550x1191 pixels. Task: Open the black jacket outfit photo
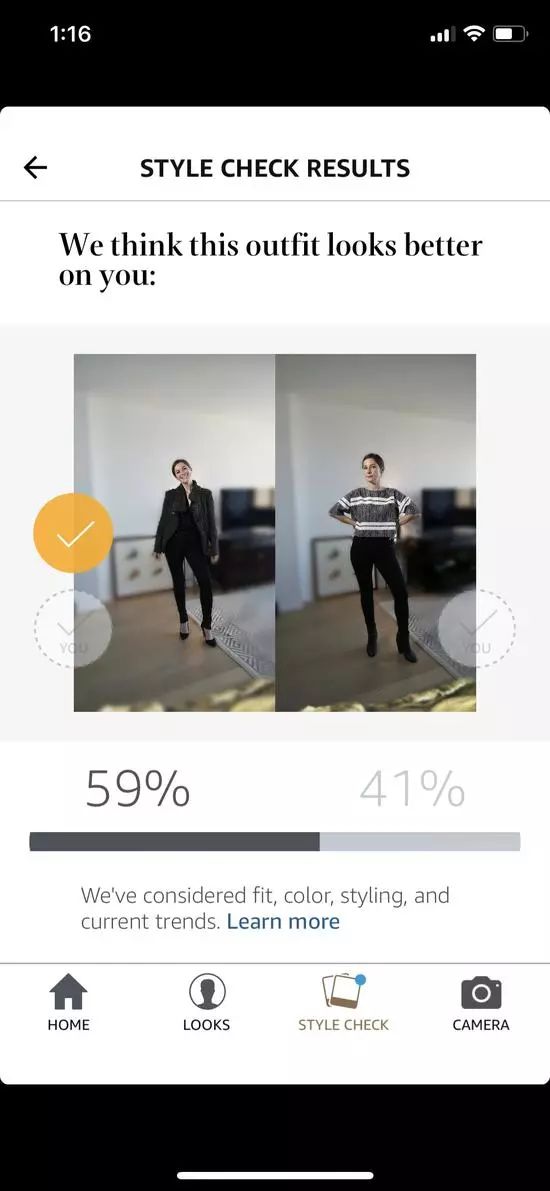[x=175, y=532]
